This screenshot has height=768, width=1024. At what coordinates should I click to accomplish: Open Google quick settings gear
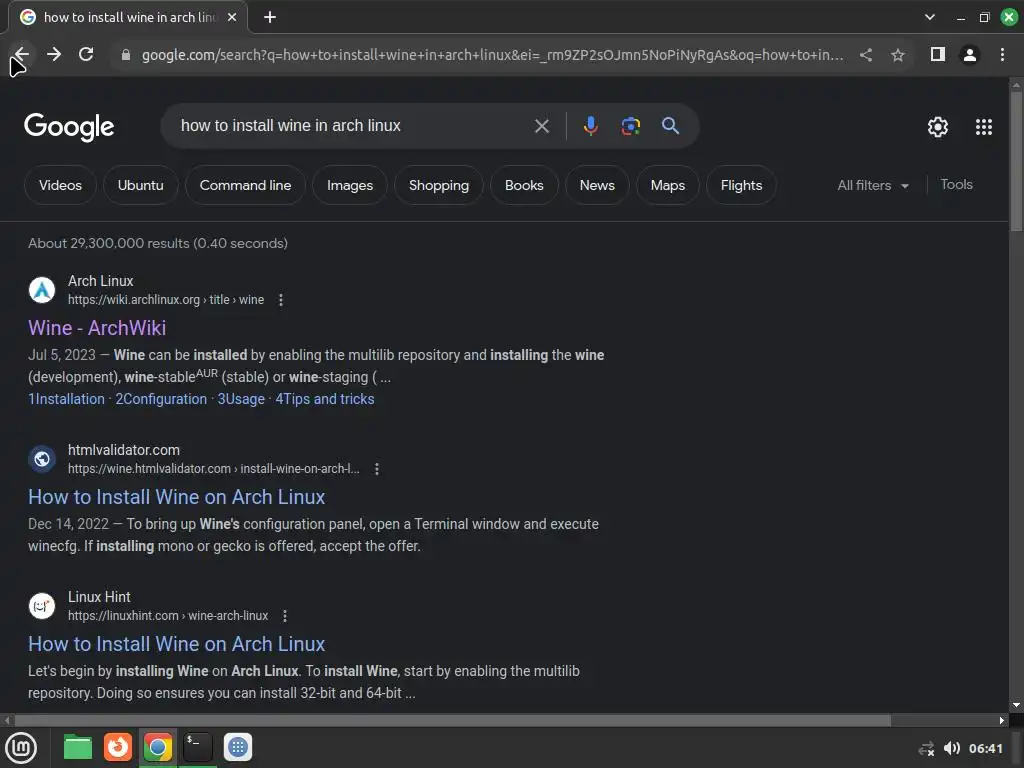pyautogui.click(x=938, y=127)
